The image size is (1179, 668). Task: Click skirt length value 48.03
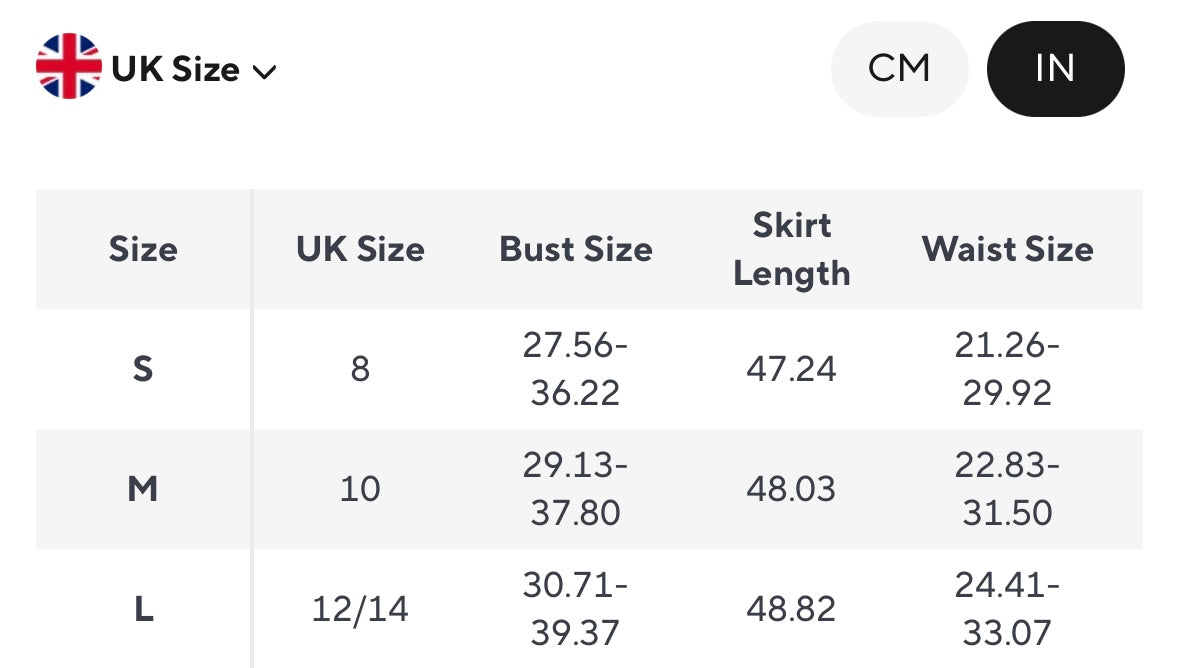coord(791,489)
